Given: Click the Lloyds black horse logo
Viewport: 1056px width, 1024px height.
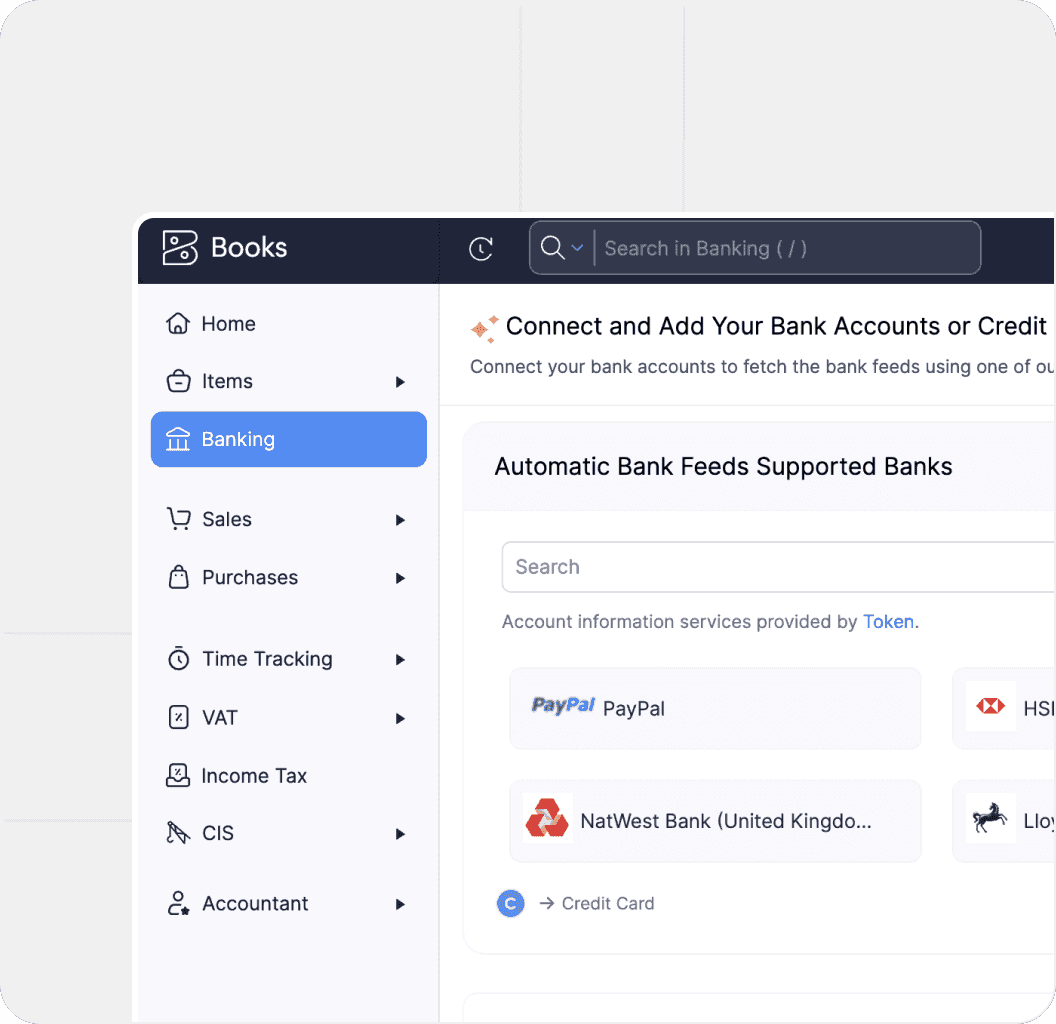Looking at the screenshot, I should point(990,818).
